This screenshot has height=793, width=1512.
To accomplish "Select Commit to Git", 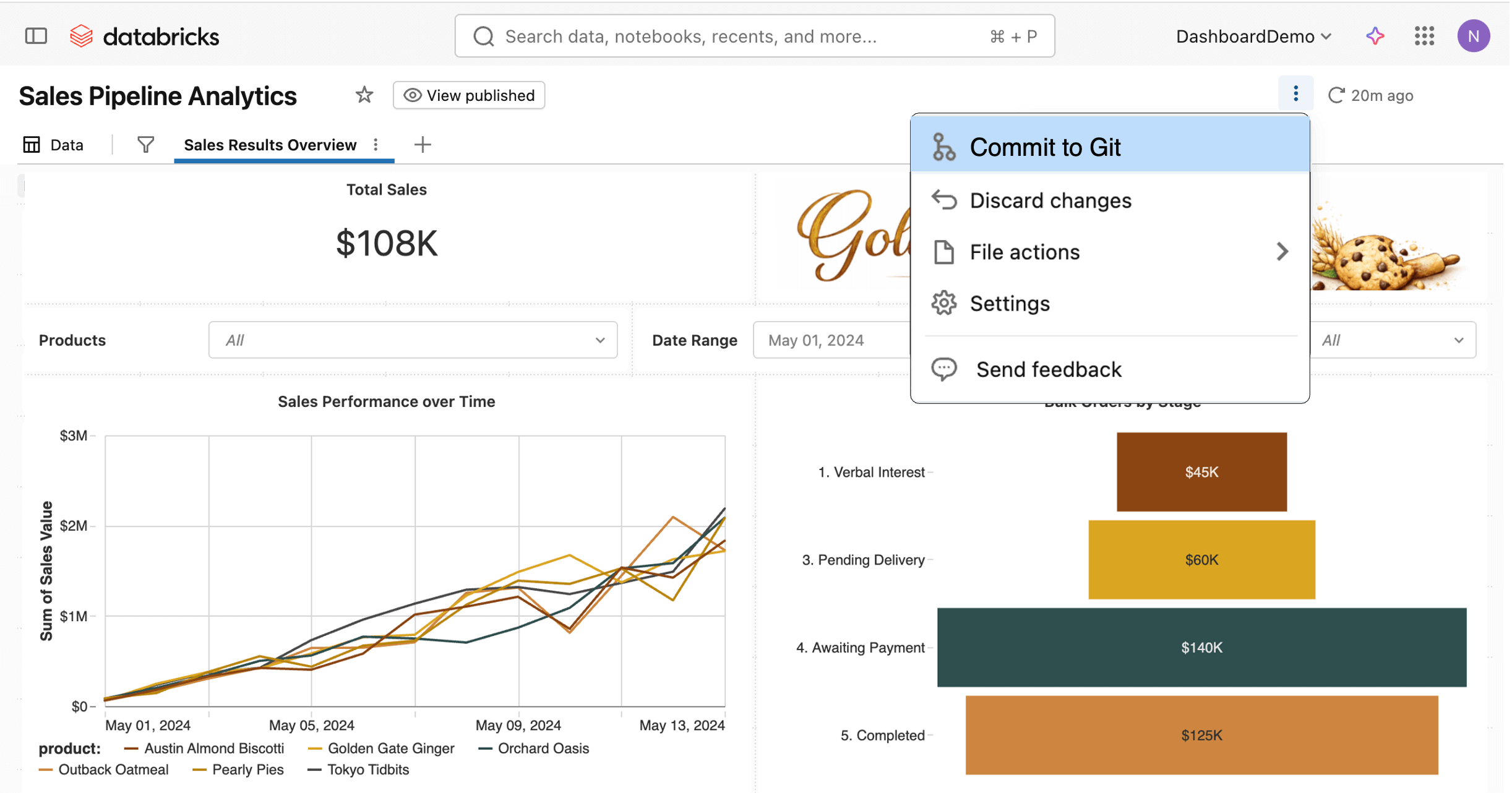I will click(1044, 147).
